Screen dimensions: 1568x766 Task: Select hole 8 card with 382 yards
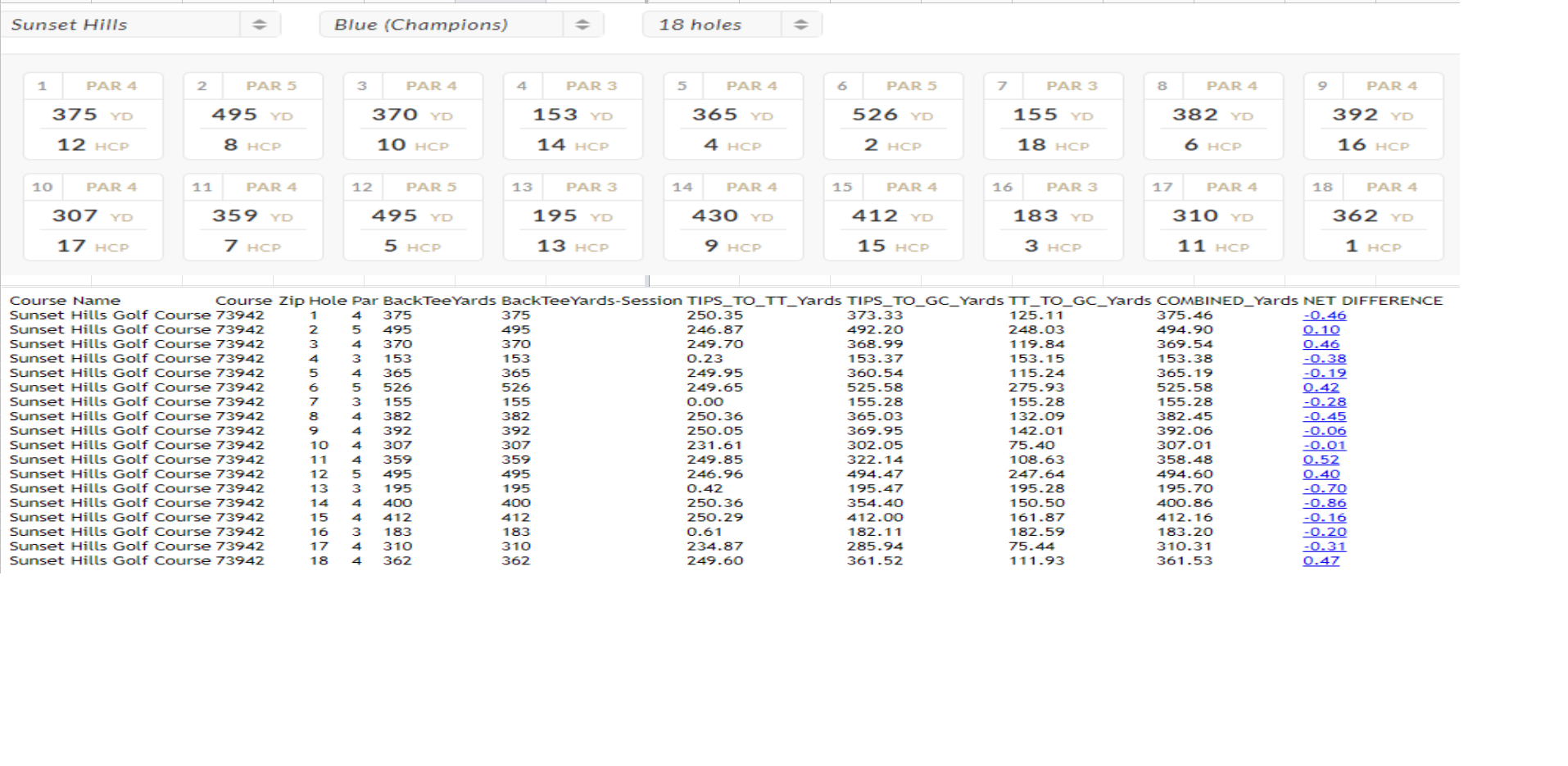1213,116
